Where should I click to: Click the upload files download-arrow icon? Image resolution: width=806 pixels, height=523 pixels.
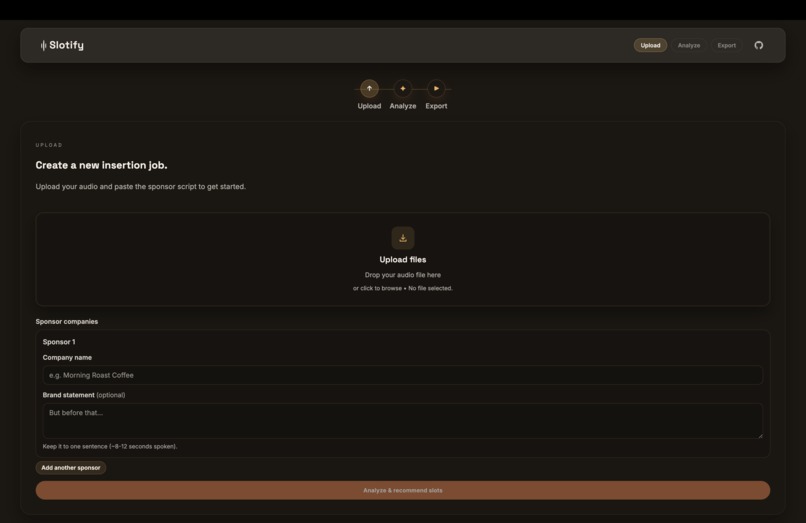pos(403,238)
